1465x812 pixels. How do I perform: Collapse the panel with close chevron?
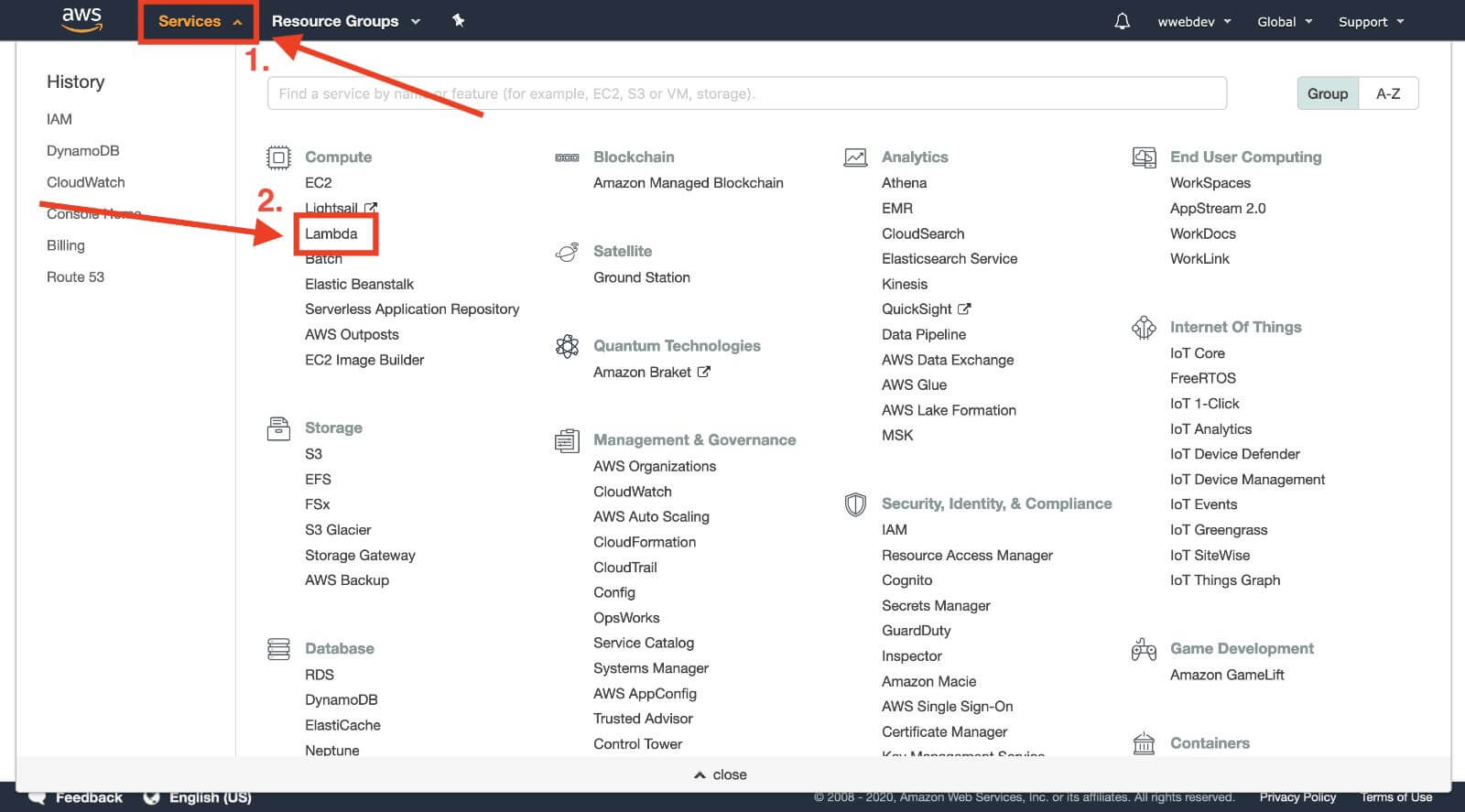tap(721, 774)
